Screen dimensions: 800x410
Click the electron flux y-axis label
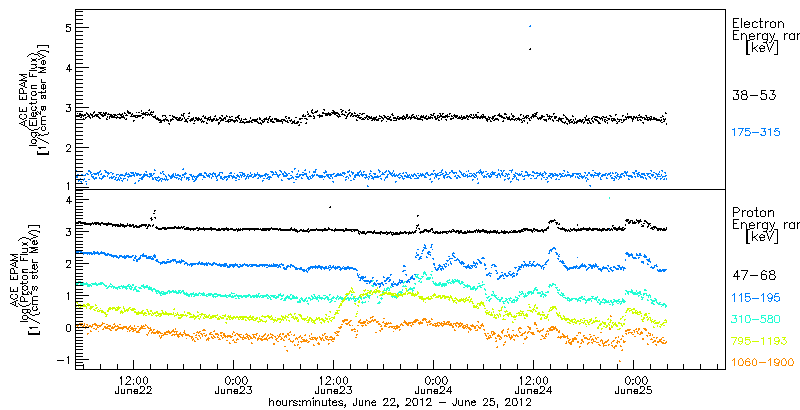pos(35,100)
